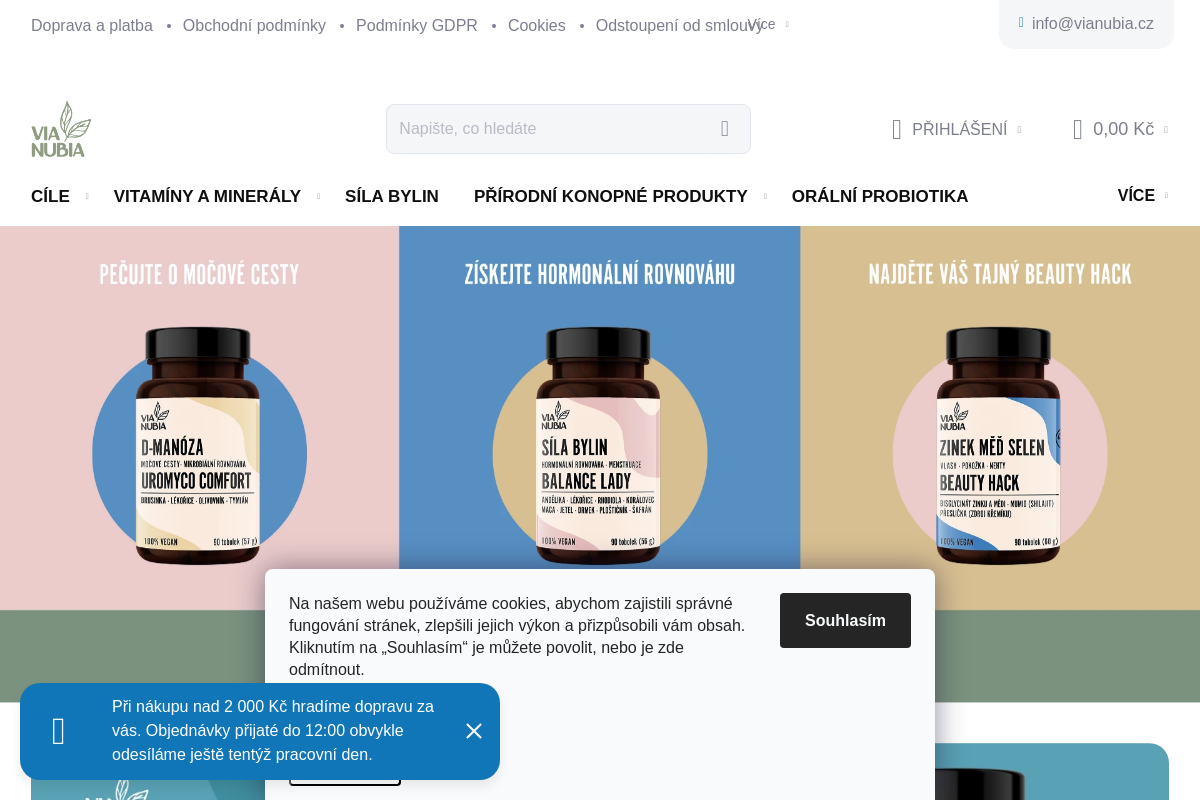Expand the CÍLE menu arrow
This screenshot has height=800, width=1200.
point(87,197)
